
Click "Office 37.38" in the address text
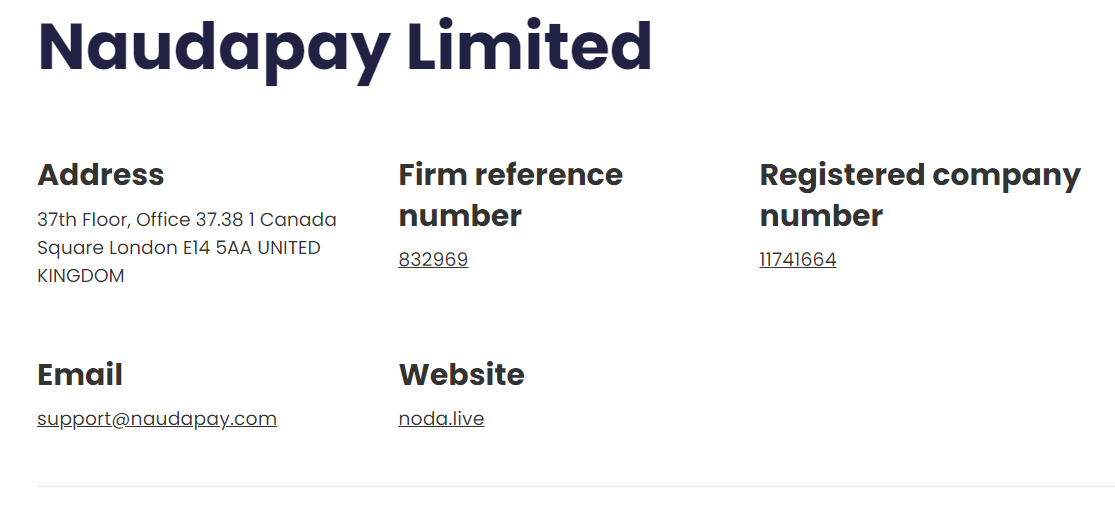[188, 220]
